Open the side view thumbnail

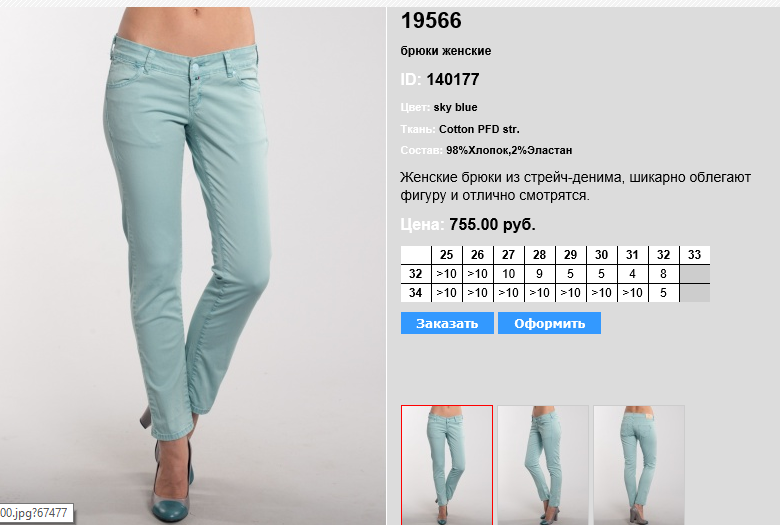coord(543,465)
